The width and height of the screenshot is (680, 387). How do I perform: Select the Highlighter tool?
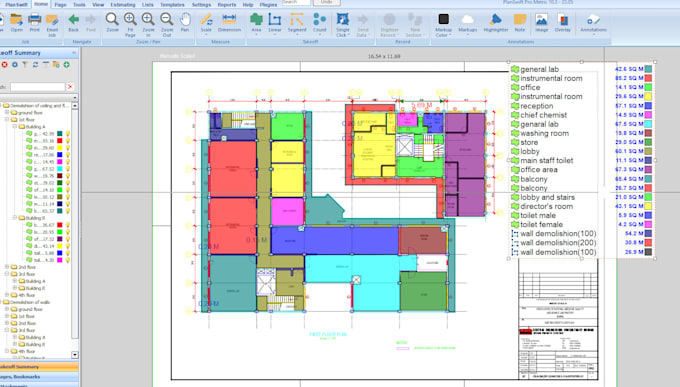click(x=496, y=23)
